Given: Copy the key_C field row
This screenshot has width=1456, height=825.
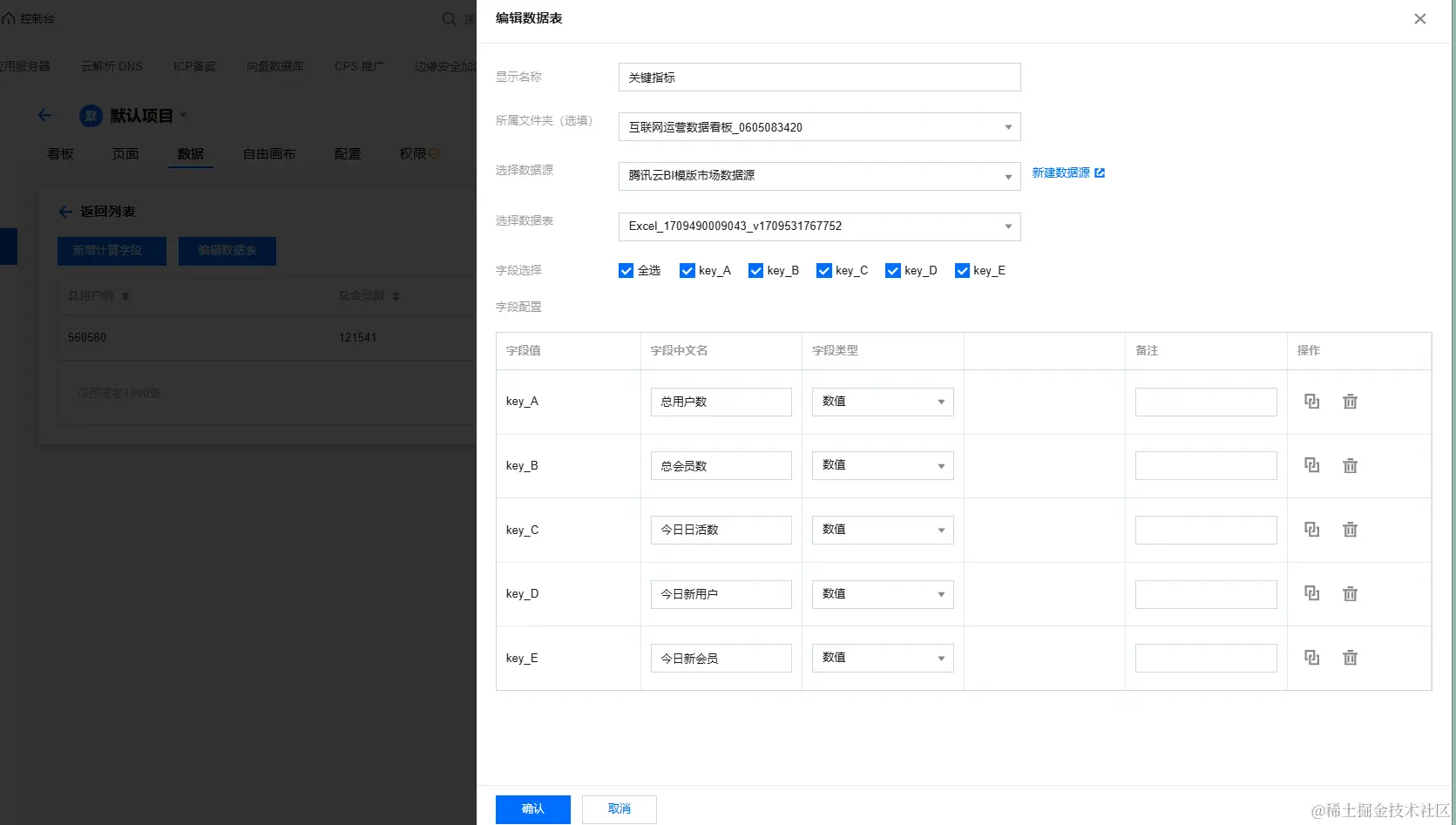Looking at the screenshot, I should click(x=1311, y=530).
